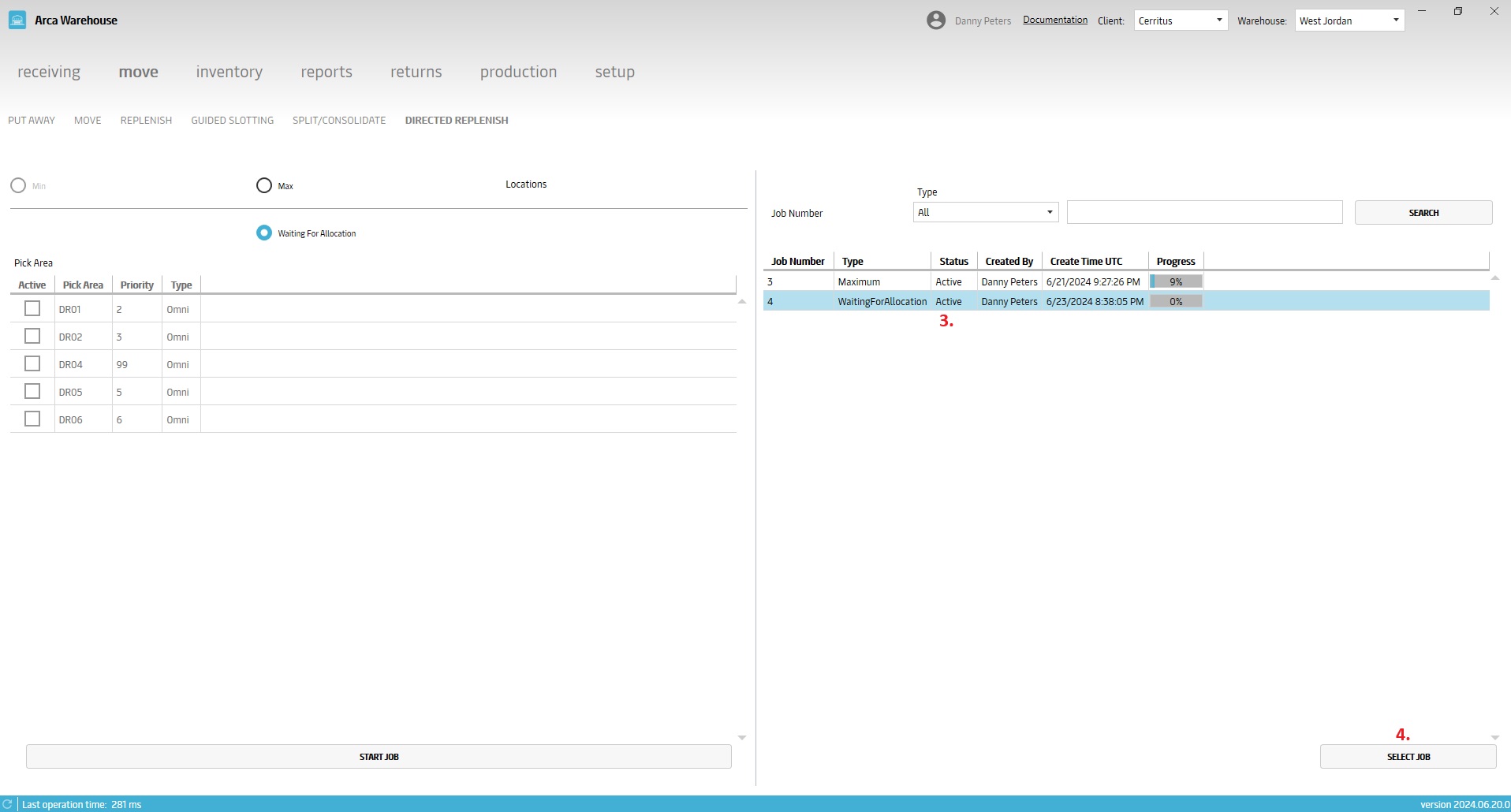Image resolution: width=1511 pixels, height=812 pixels.
Task: Sort jobs by Progress column header
Action: (1176, 261)
